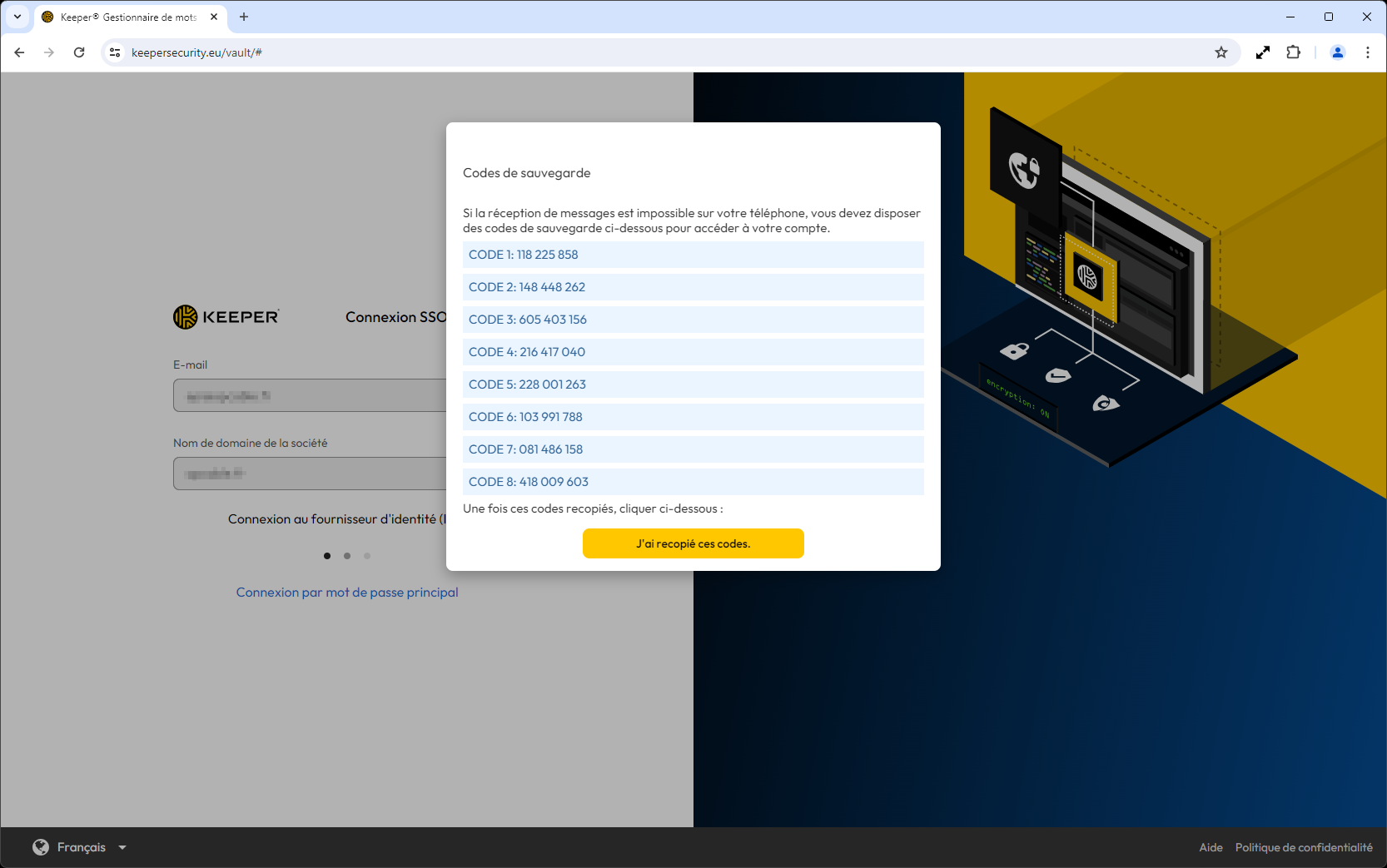Open the Politique de confidentialité link
Viewport: 1387px width, 868px height.
[1304, 847]
